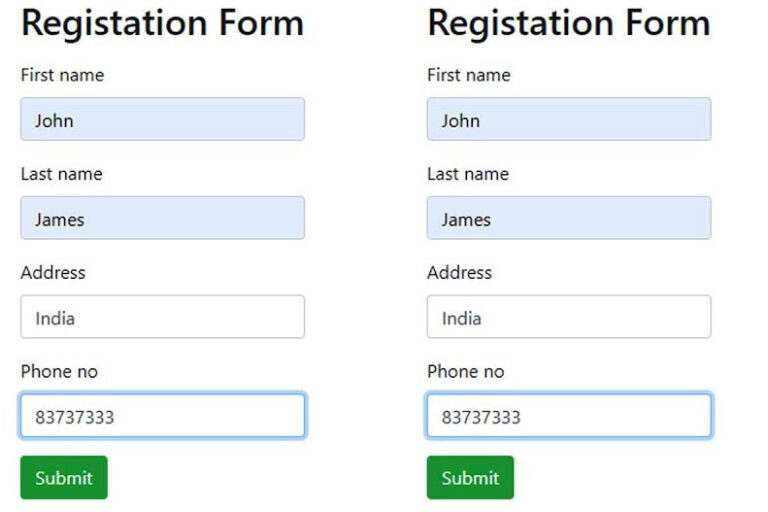Click the Last name label in left form
Screen dimensions: 768x512
point(62,174)
